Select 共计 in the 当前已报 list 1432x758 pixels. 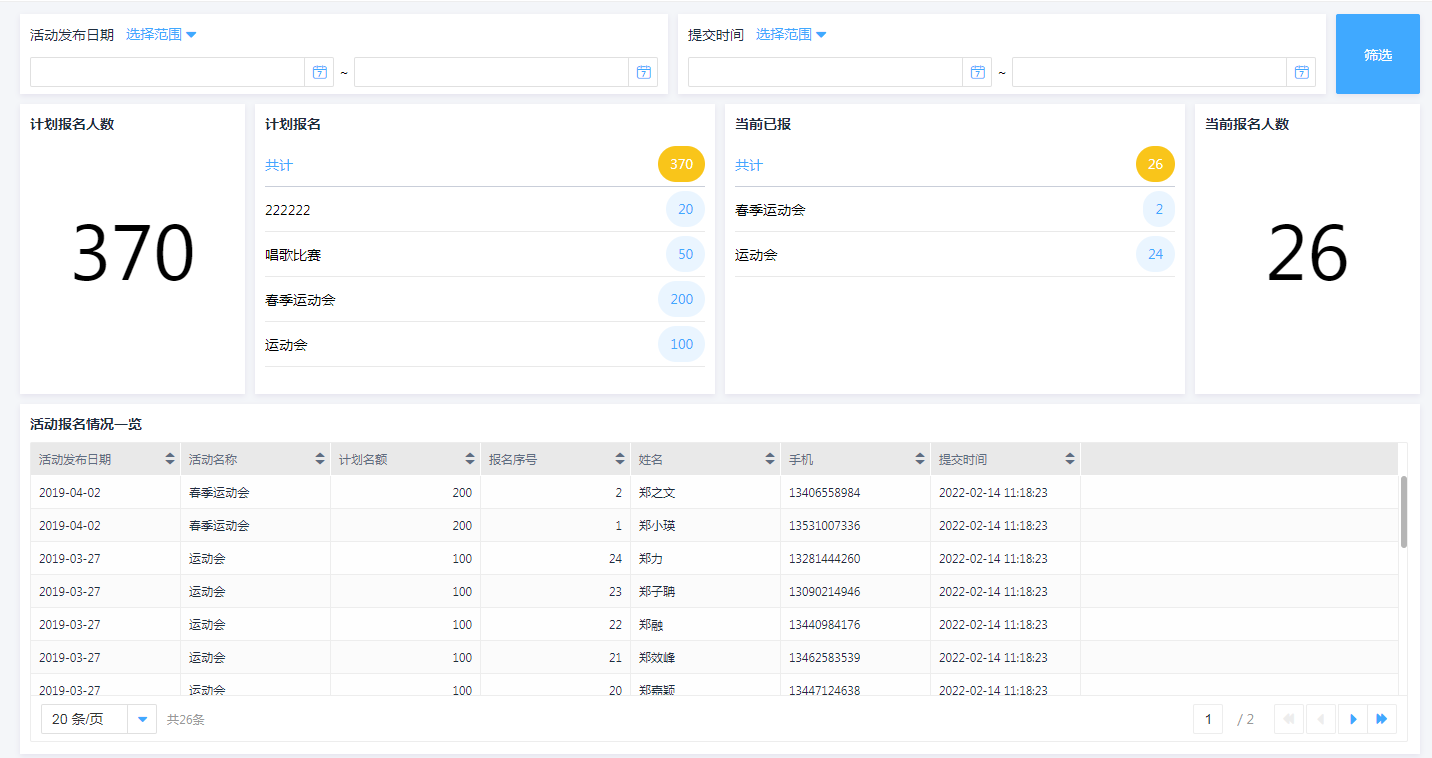[x=749, y=165]
